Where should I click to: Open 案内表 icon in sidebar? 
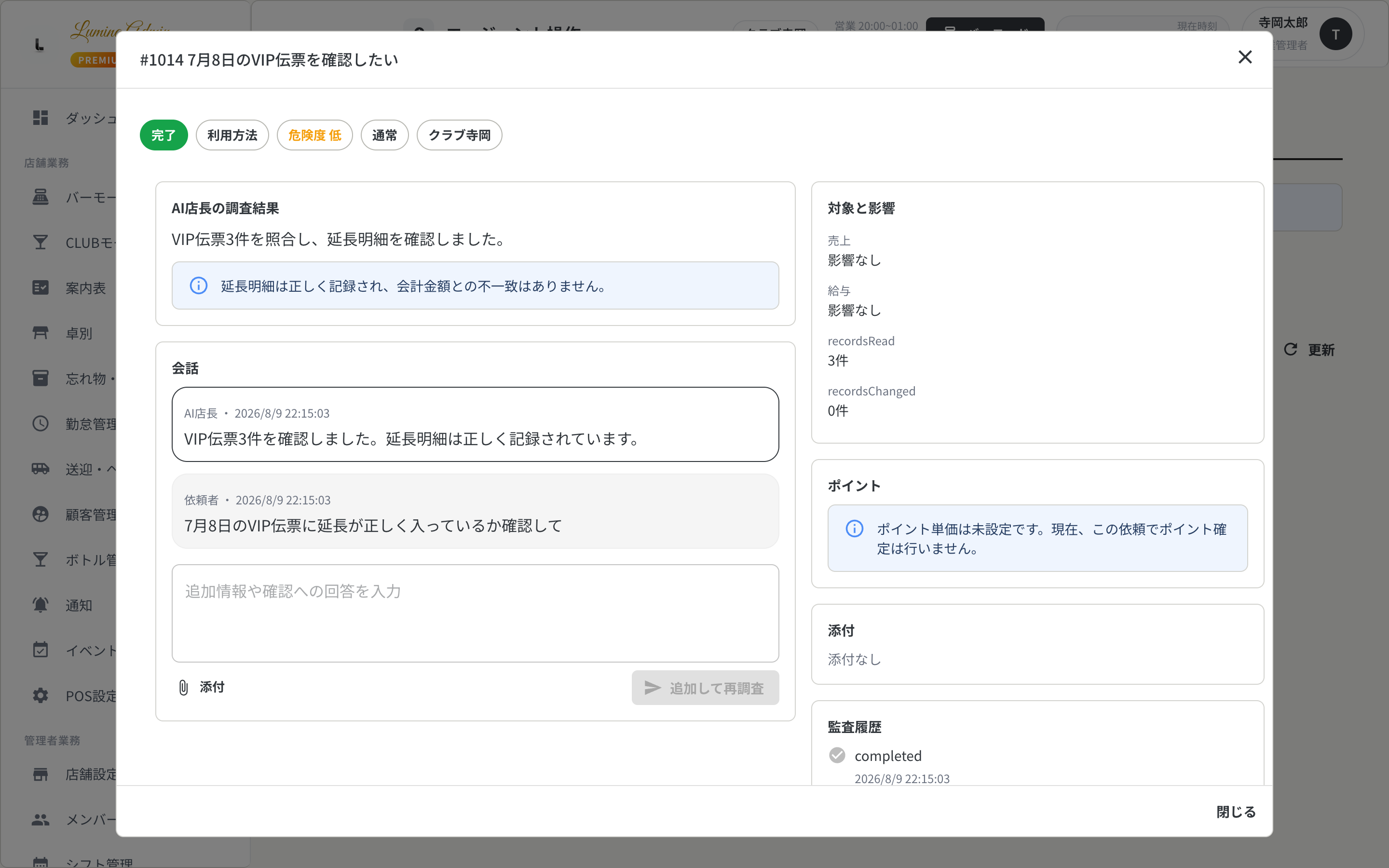tap(40, 287)
